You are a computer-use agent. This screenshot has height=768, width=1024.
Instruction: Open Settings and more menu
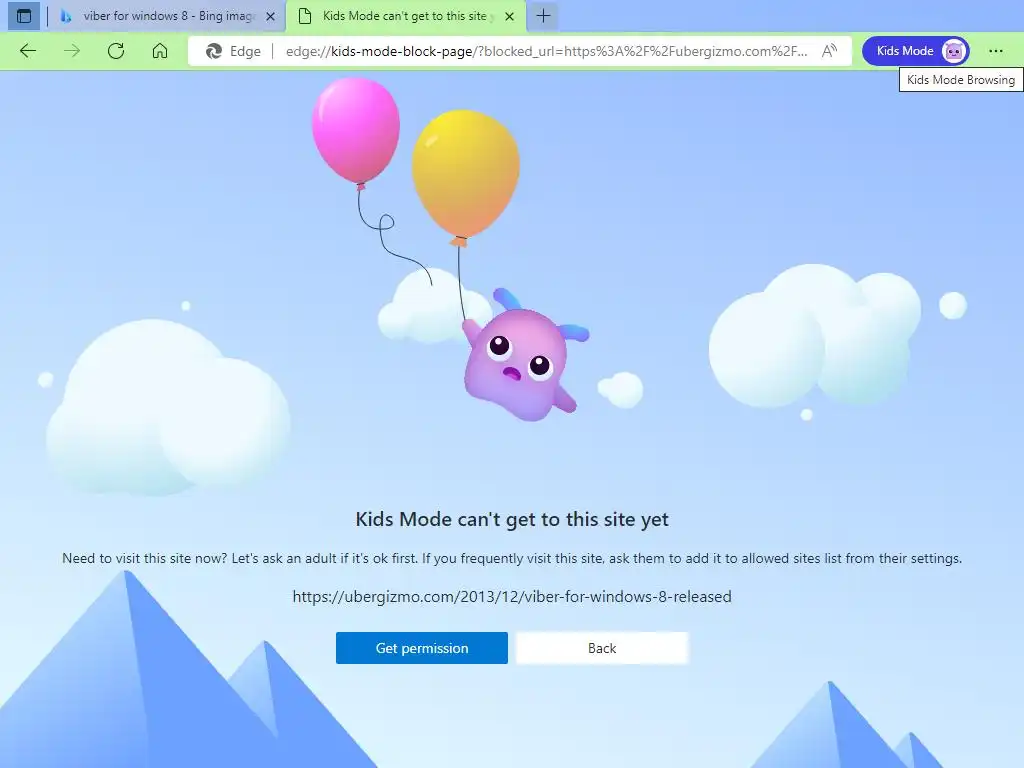(995, 51)
